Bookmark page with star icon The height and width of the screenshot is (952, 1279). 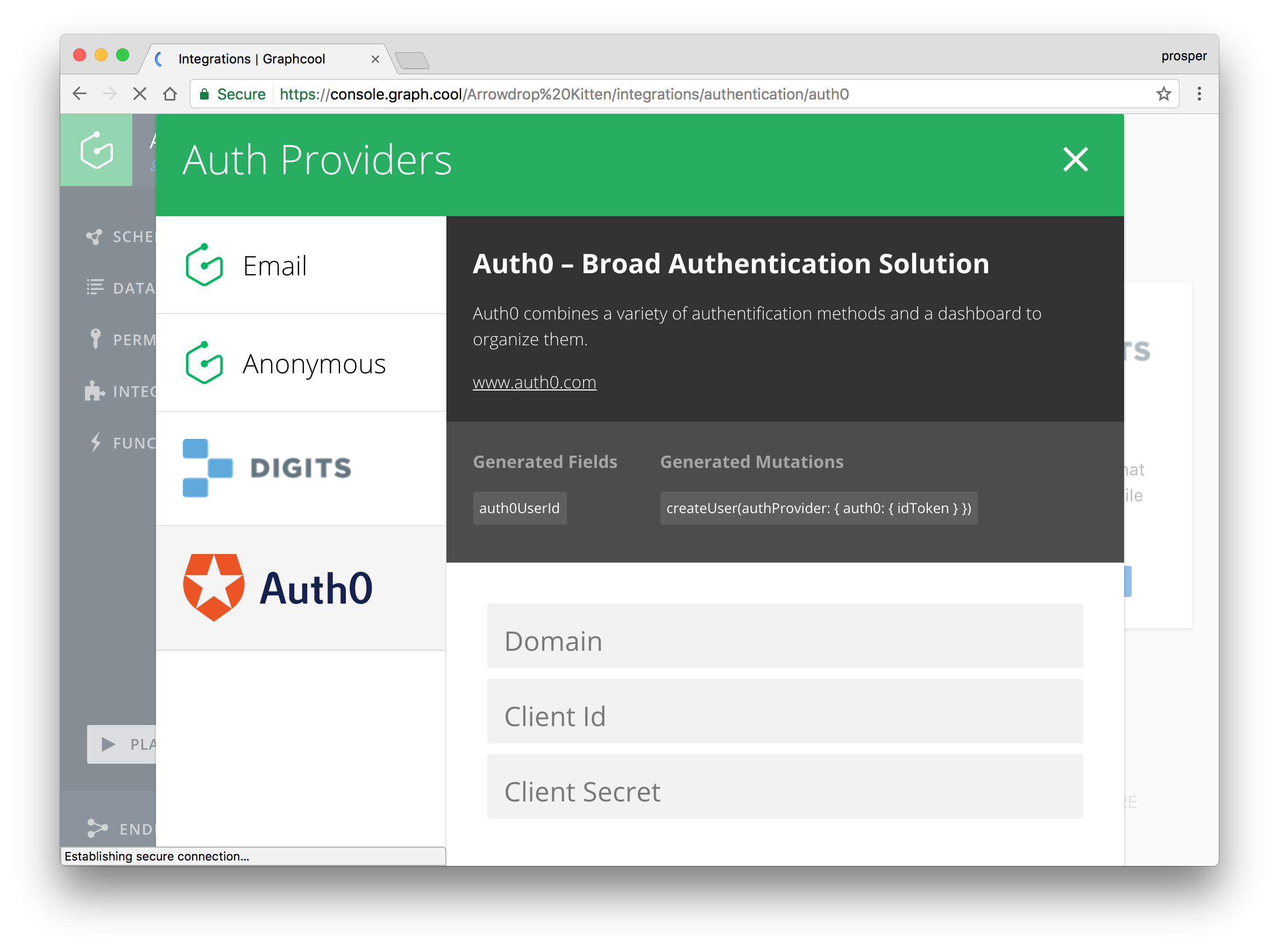point(1163,94)
